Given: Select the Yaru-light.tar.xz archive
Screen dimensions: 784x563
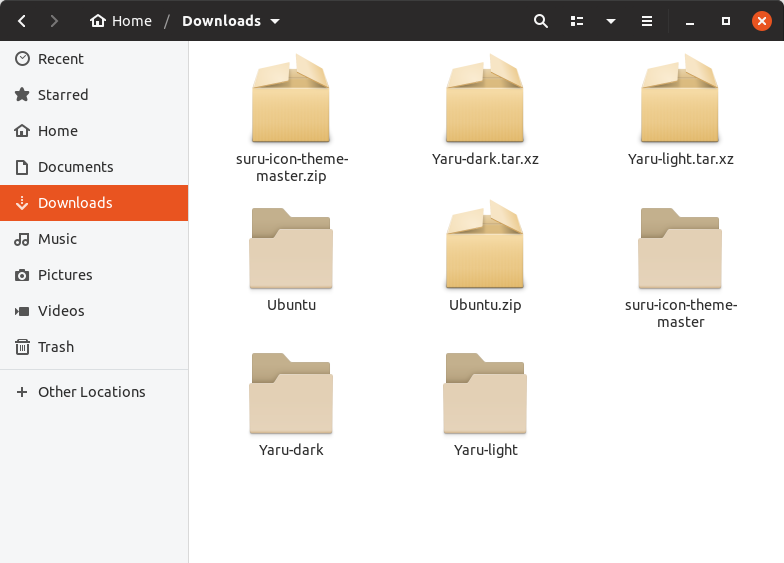Looking at the screenshot, I should pyautogui.click(x=680, y=100).
